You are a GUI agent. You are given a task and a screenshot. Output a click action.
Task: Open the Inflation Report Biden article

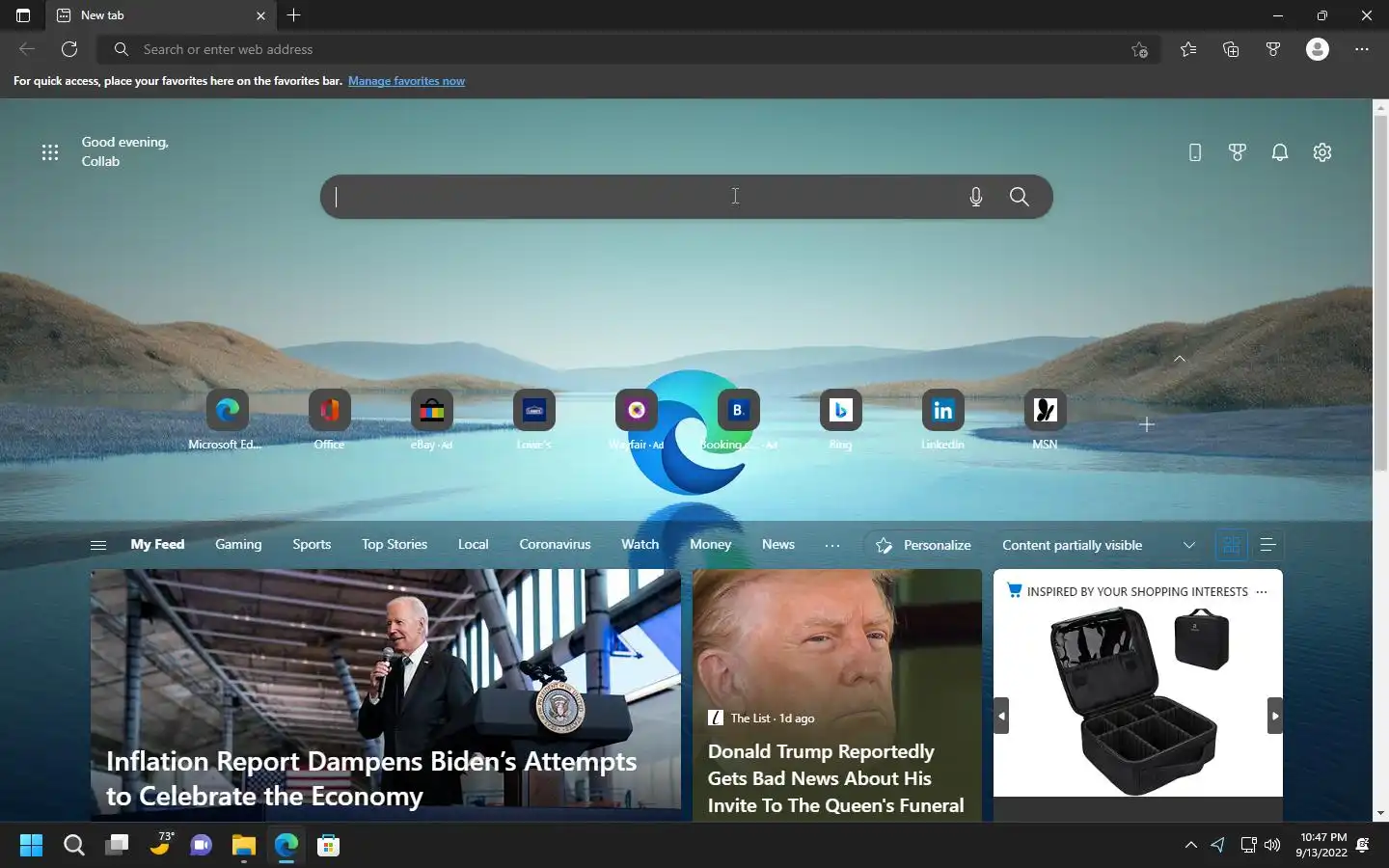pos(386,694)
